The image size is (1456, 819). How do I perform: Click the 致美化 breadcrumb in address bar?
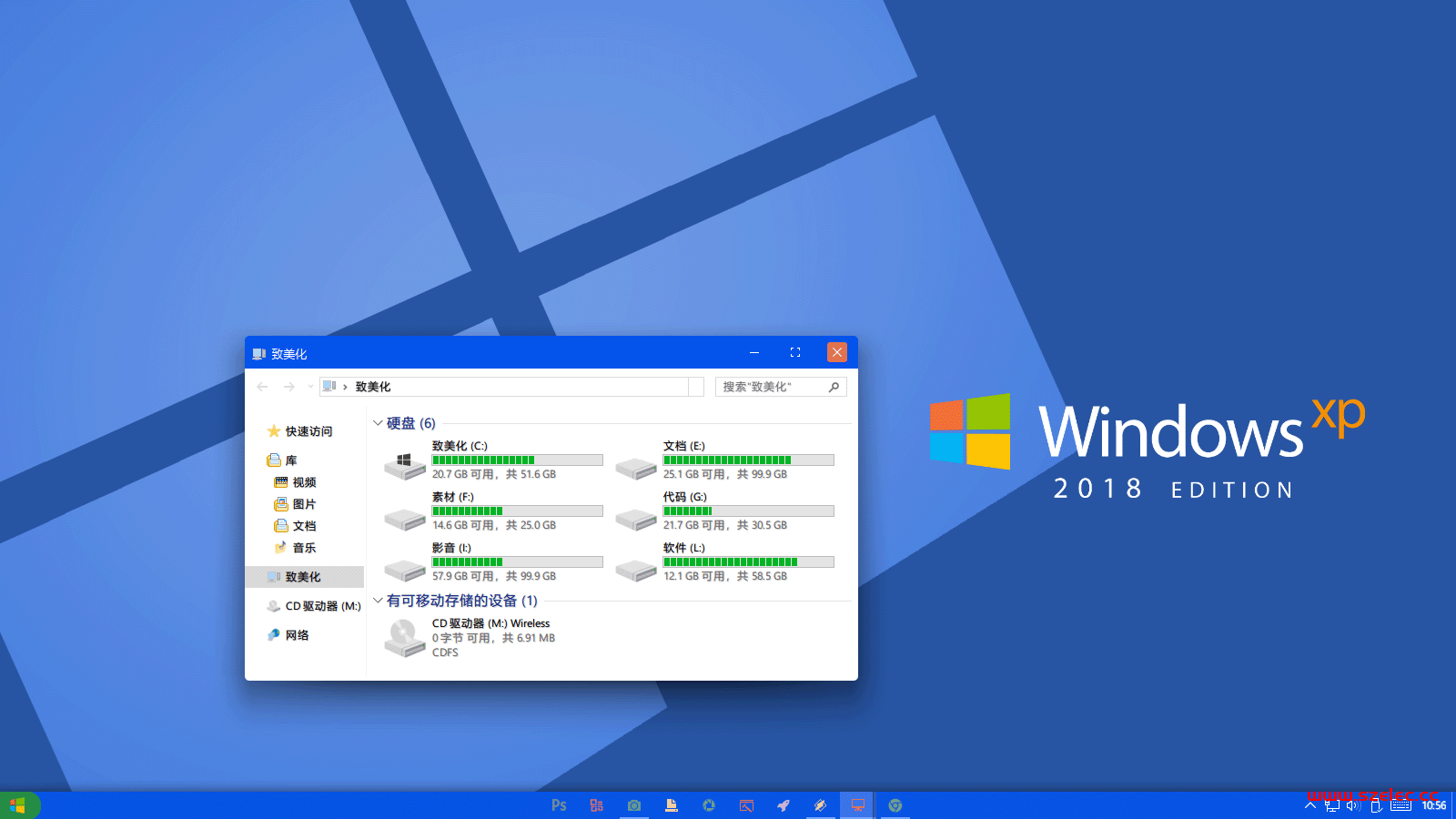(x=373, y=387)
